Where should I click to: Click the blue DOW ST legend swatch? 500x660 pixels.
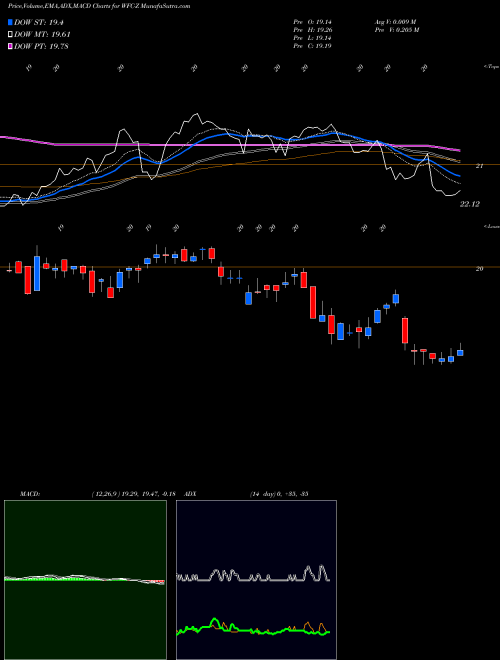10,22
